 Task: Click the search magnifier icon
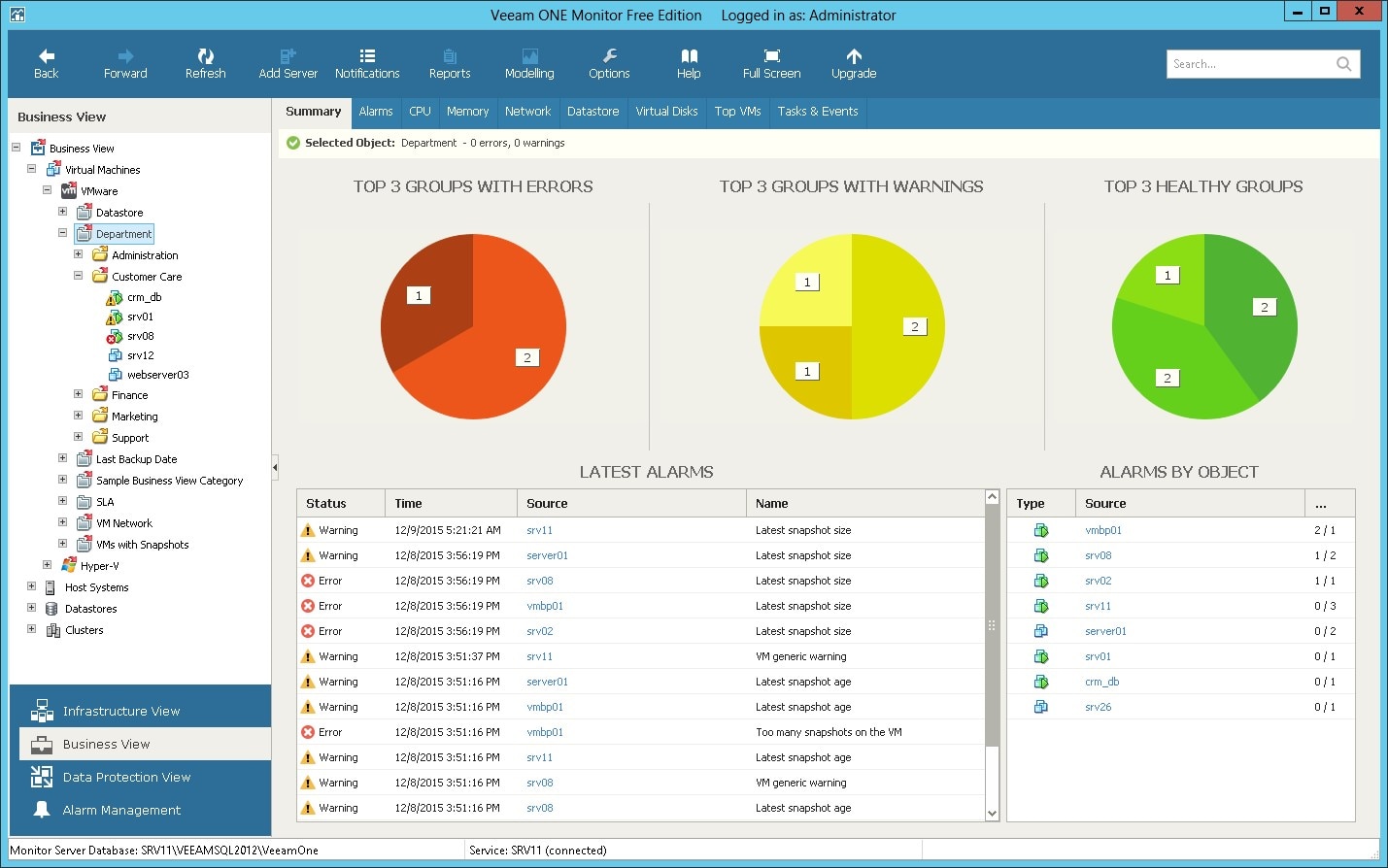[x=1343, y=63]
